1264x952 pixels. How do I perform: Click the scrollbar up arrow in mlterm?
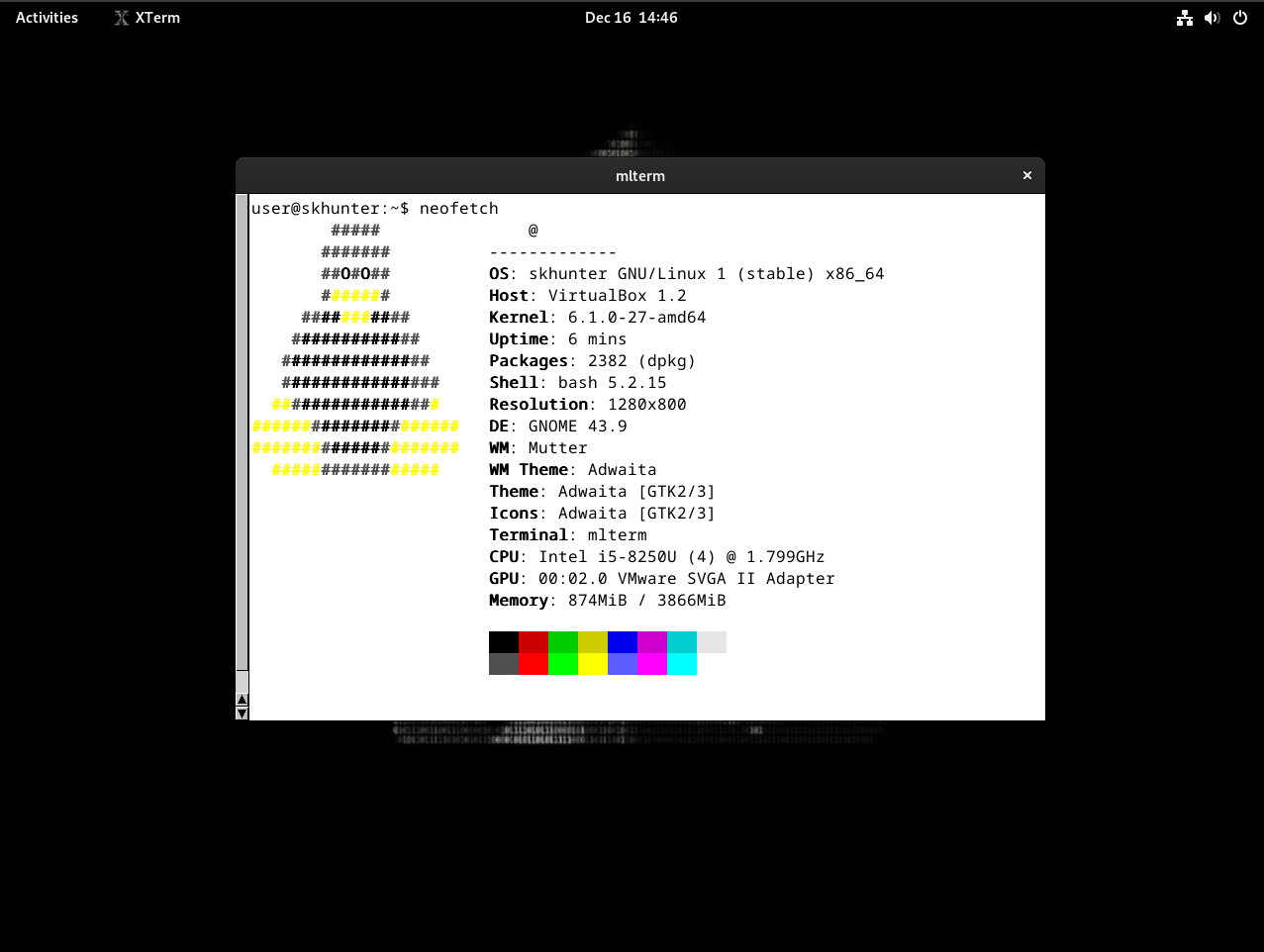click(x=242, y=700)
